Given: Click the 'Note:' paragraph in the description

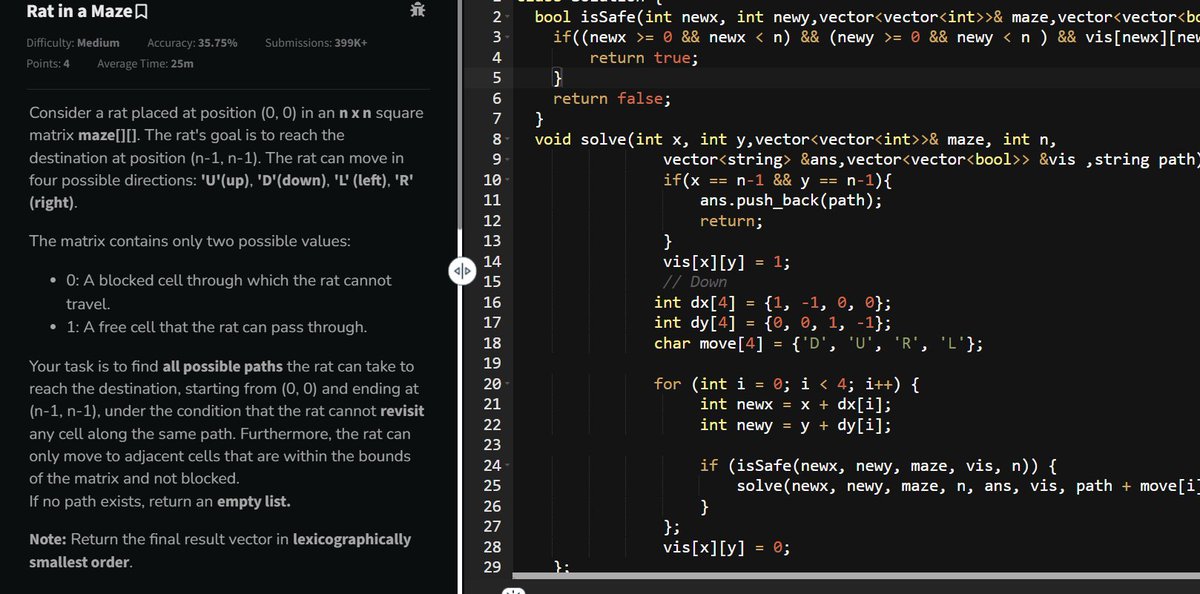Looking at the screenshot, I should 220,551.
